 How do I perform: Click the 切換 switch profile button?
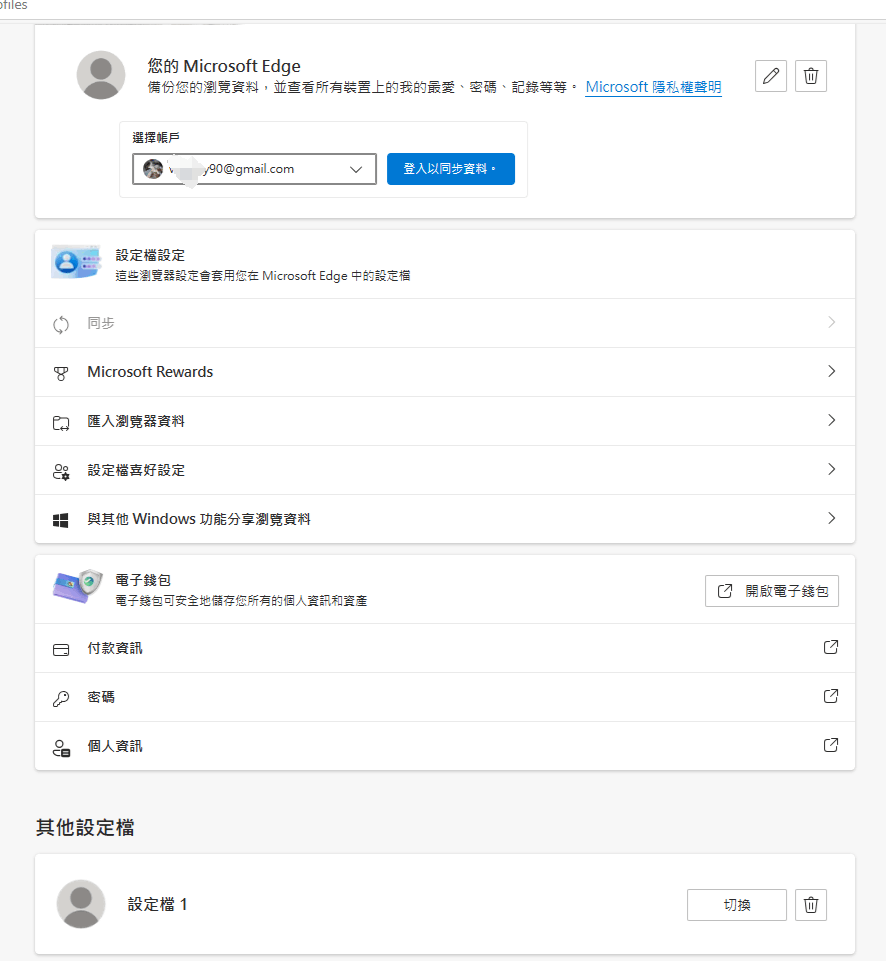[736, 905]
